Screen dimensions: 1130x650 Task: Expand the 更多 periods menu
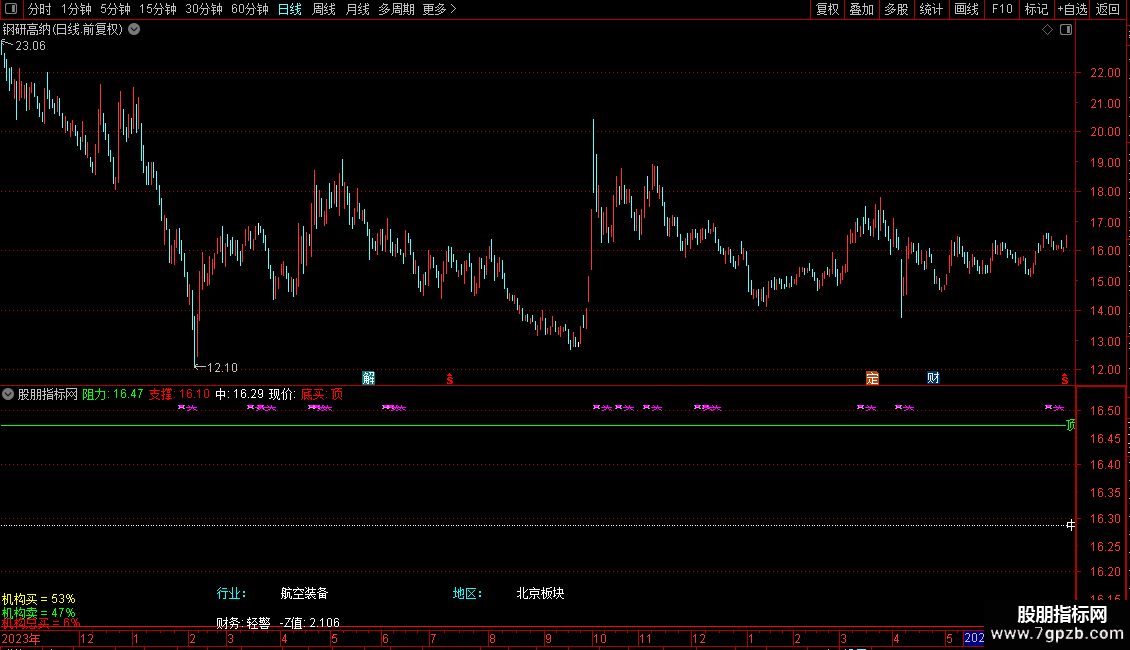click(439, 9)
